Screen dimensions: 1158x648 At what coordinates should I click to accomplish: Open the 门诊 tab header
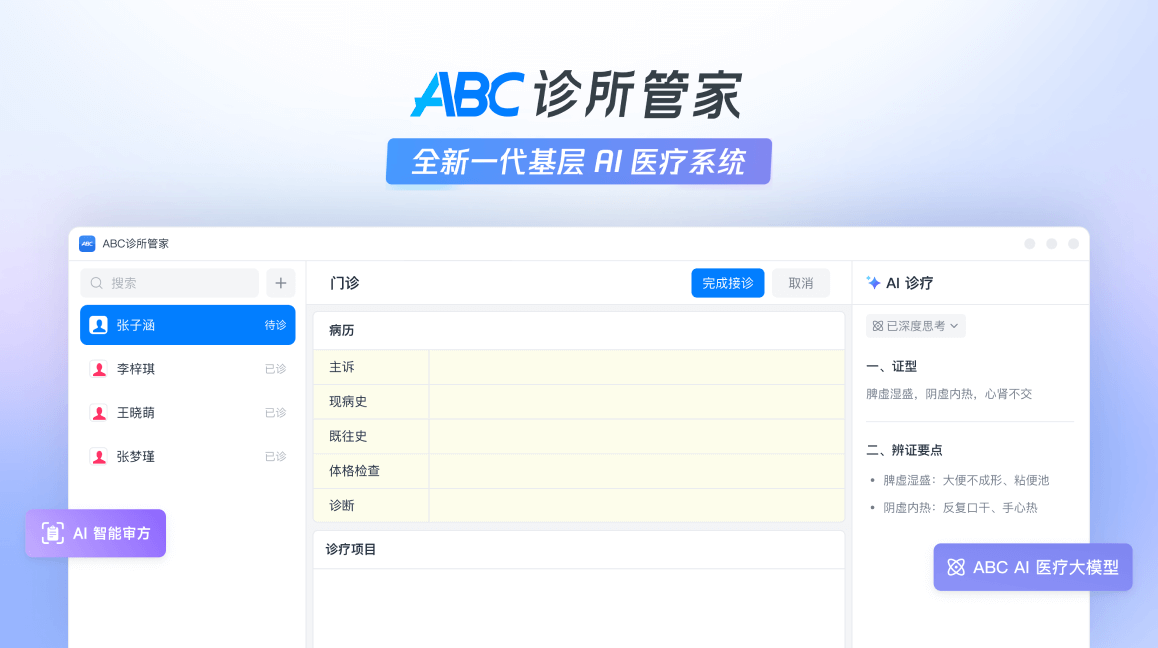pyautogui.click(x=345, y=283)
